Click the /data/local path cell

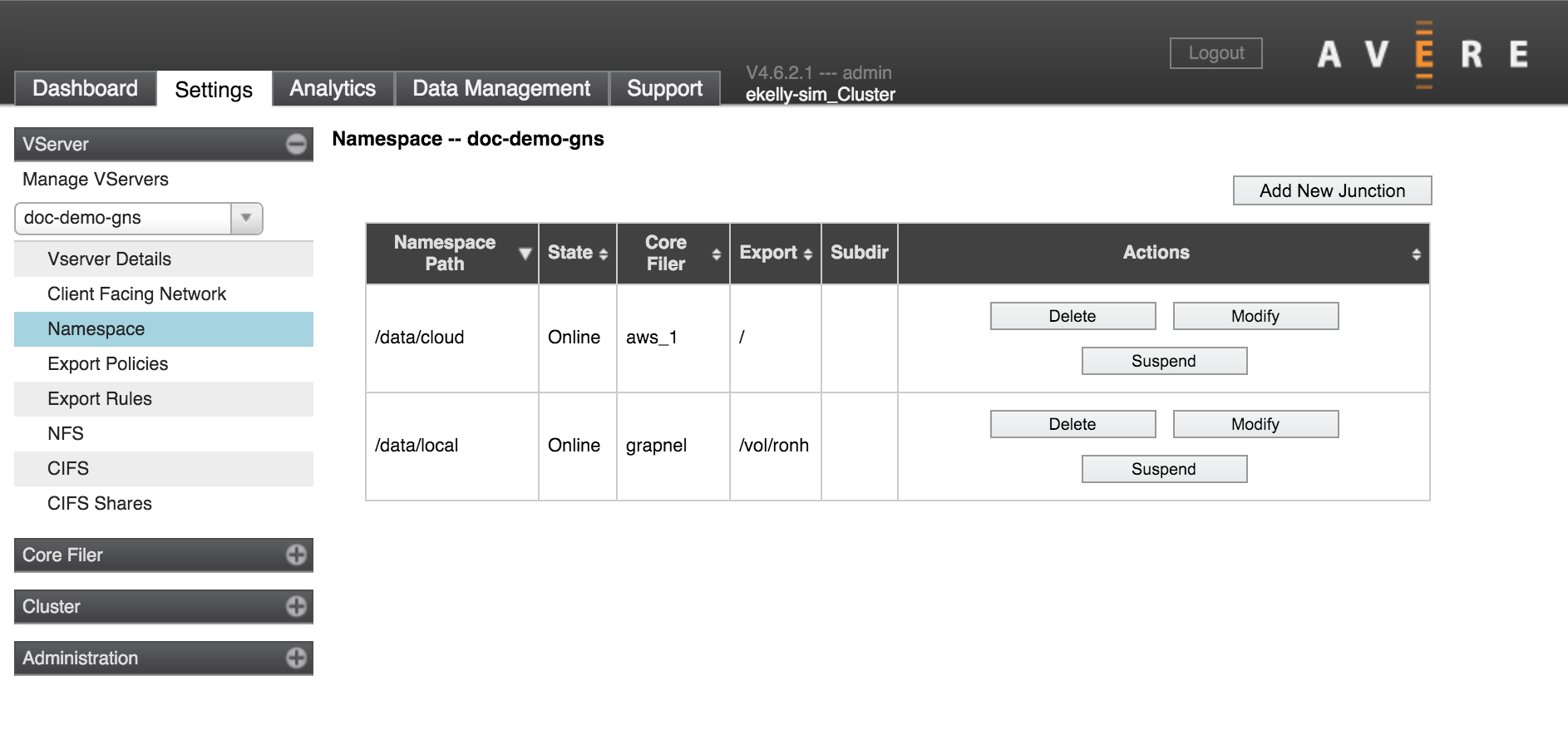click(452, 446)
